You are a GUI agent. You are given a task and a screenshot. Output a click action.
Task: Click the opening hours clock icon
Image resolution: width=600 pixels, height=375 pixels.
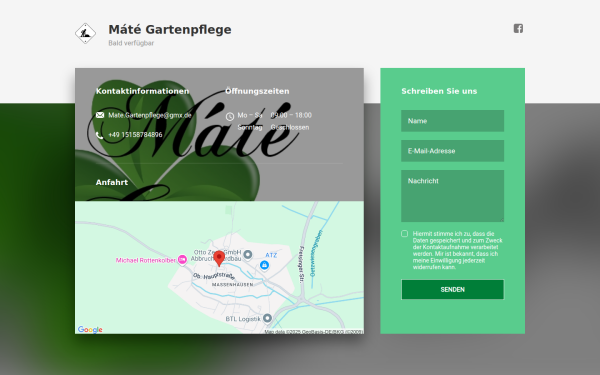(230, 116)
